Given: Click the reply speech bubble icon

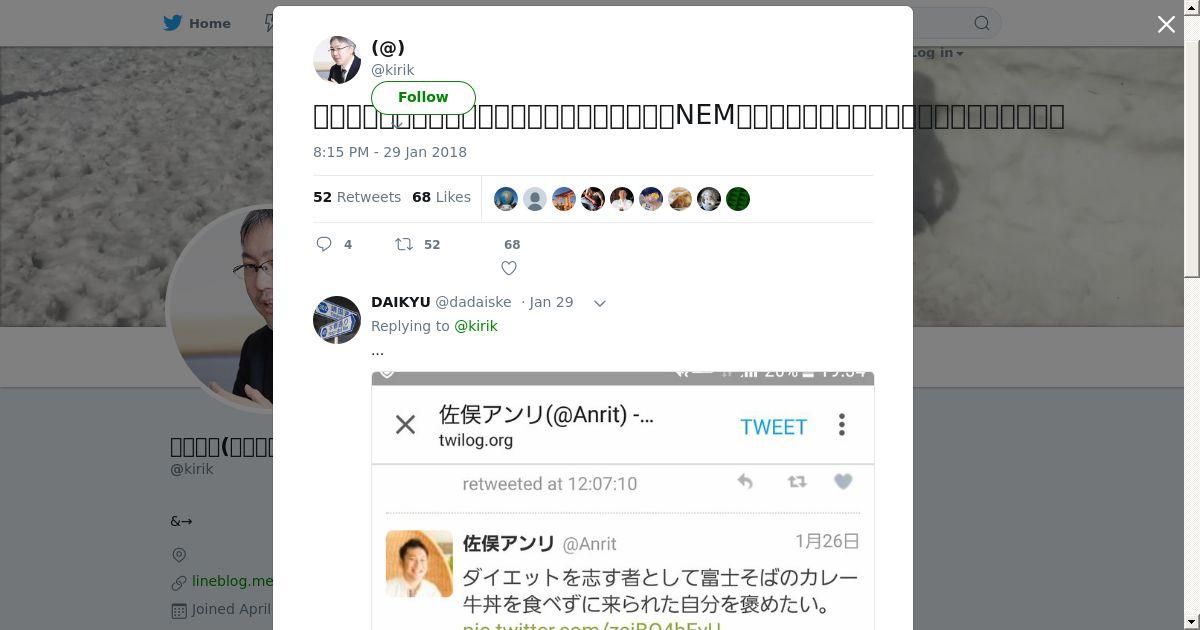Looking at the screenshot, I should (x=324, y=244).
